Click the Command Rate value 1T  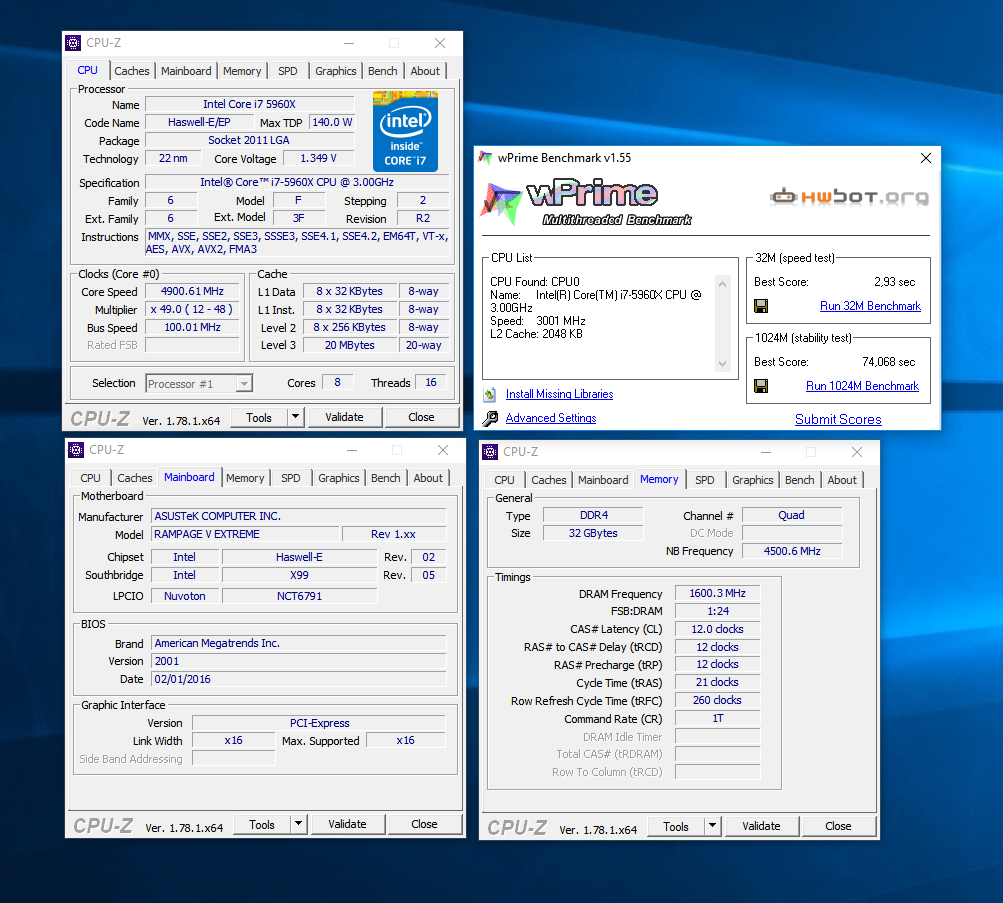pyautogui.click(x=718, y=719)
